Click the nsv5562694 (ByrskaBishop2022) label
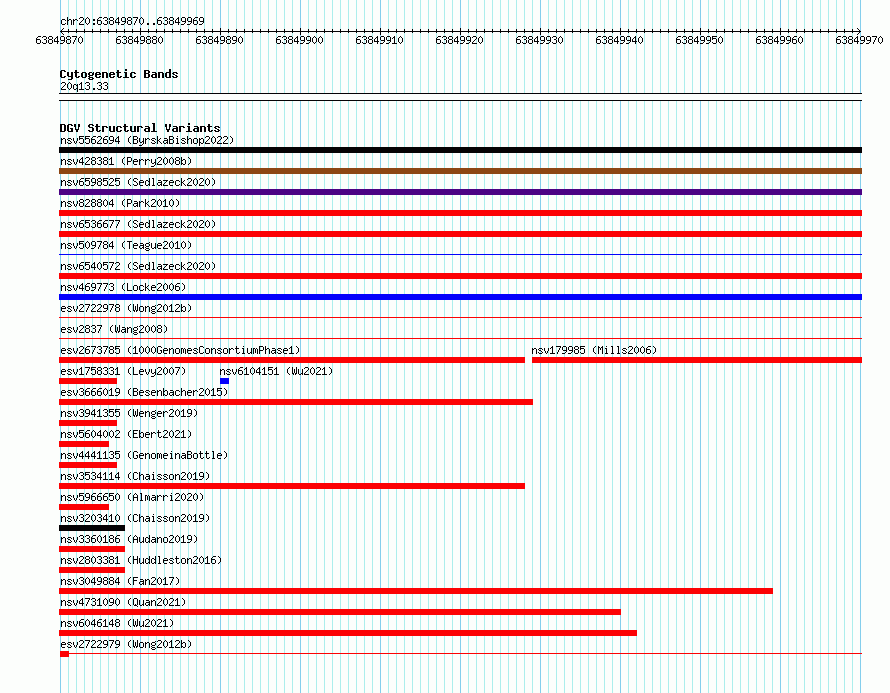The height and width of the screenshot is (693, 890). pos(147,140)
